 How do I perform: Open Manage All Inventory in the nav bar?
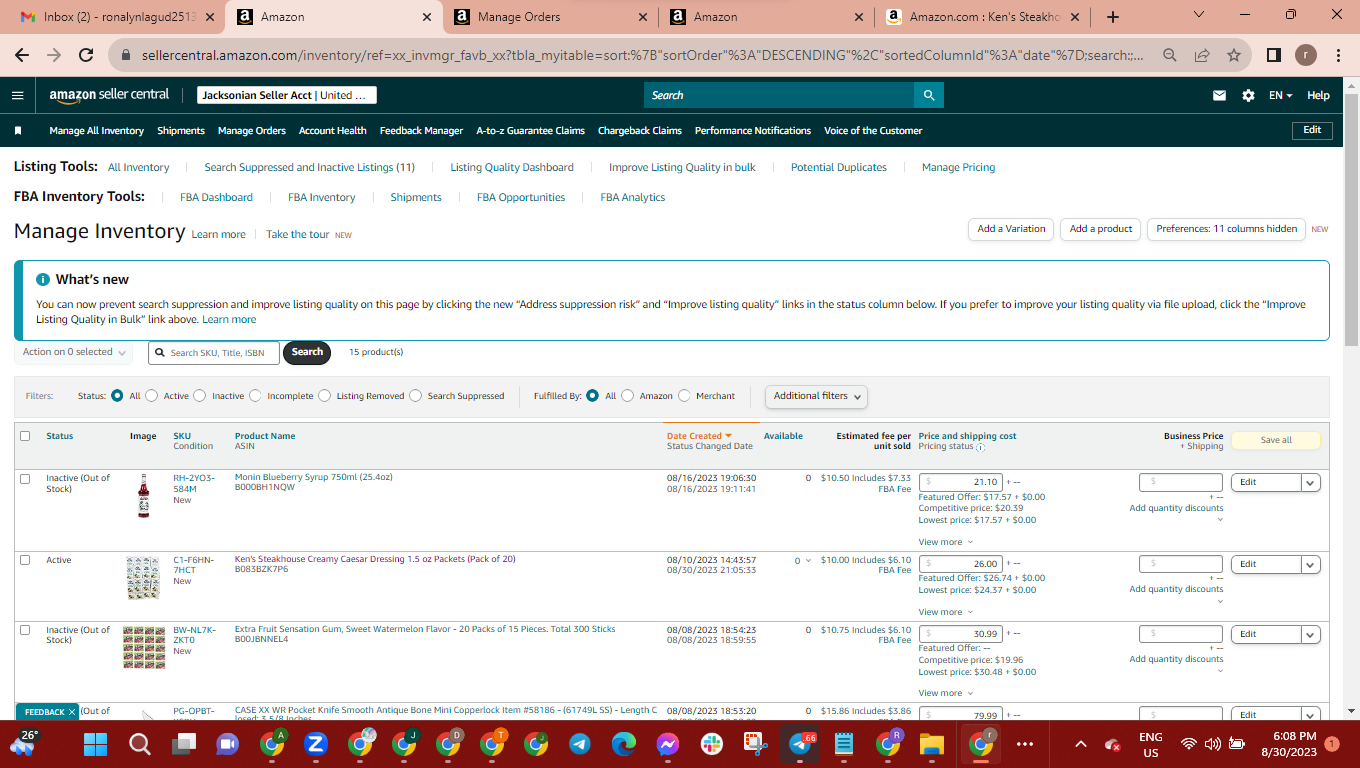pos(97,131)
